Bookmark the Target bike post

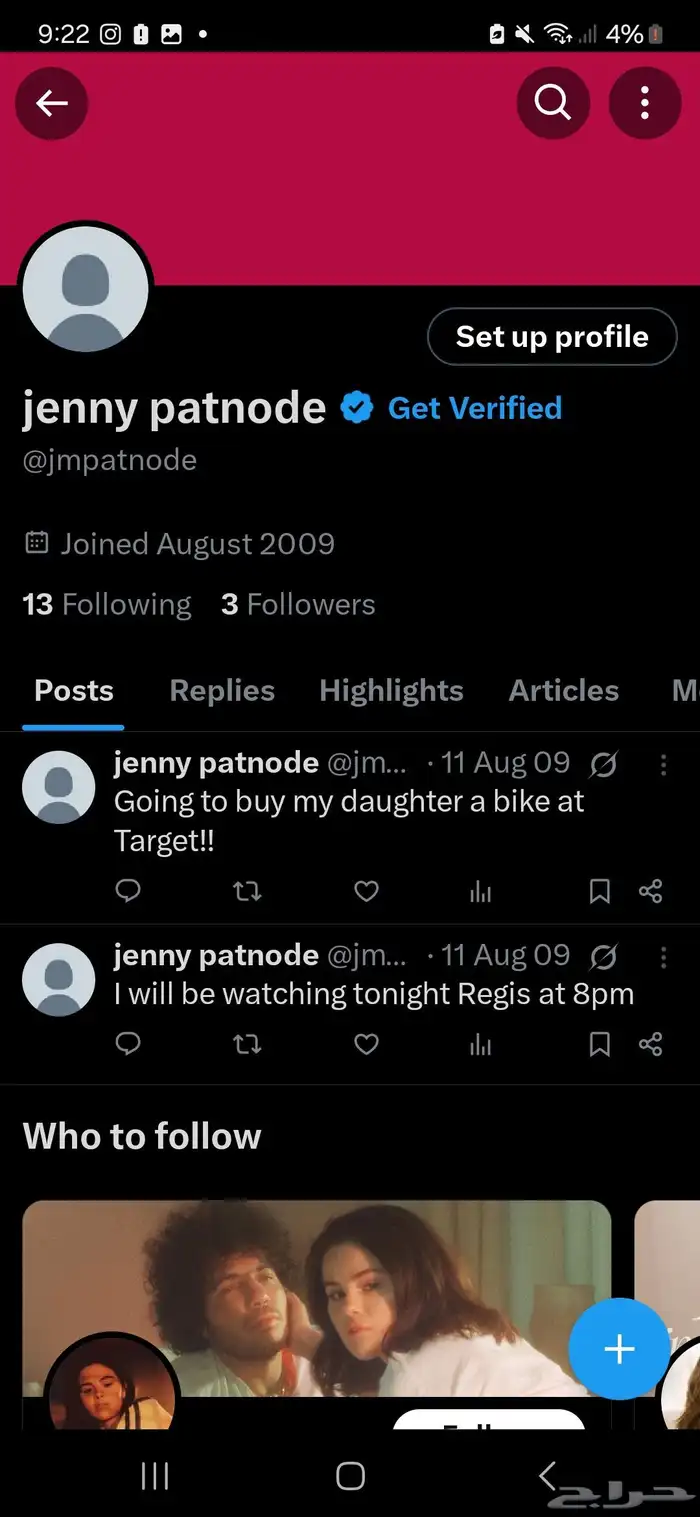click(x=599, y=890)
